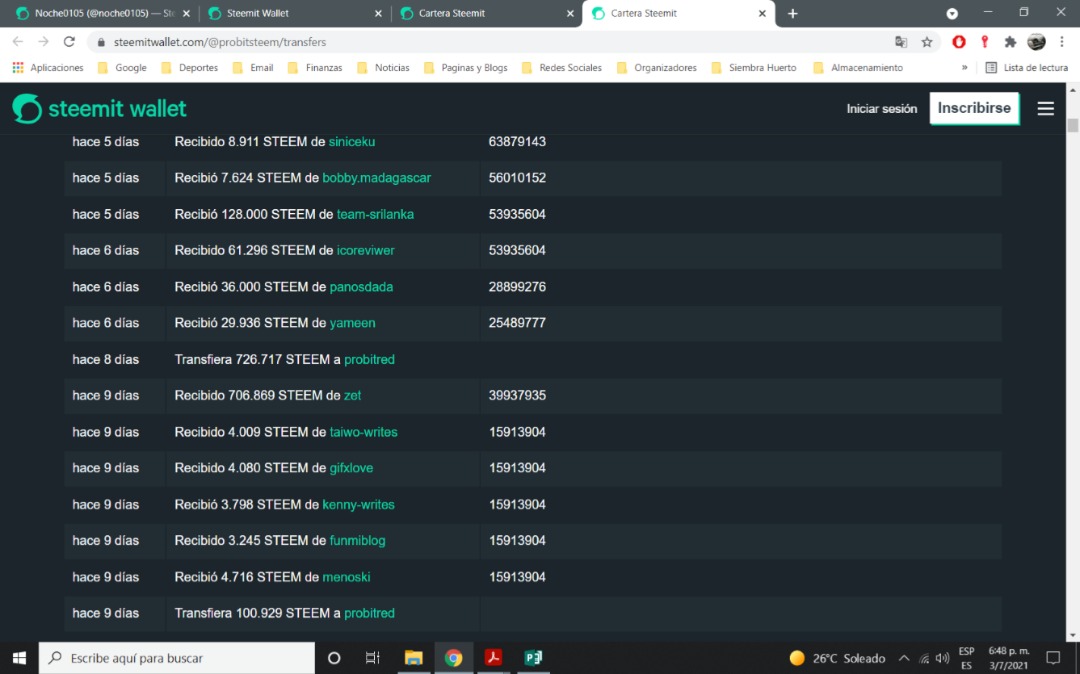Screen dimensions: 1080x674
Task: Open Finanzas bookmark folder
Action: coord(315,67)
